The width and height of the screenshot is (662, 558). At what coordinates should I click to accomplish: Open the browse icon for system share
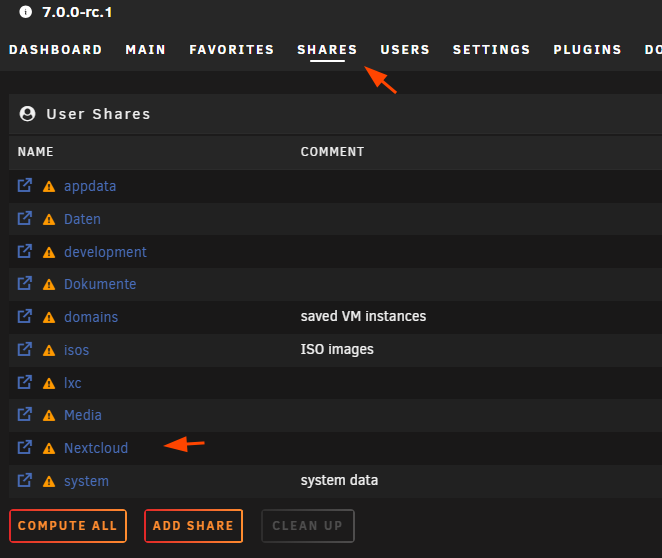(x=24, y=480)
